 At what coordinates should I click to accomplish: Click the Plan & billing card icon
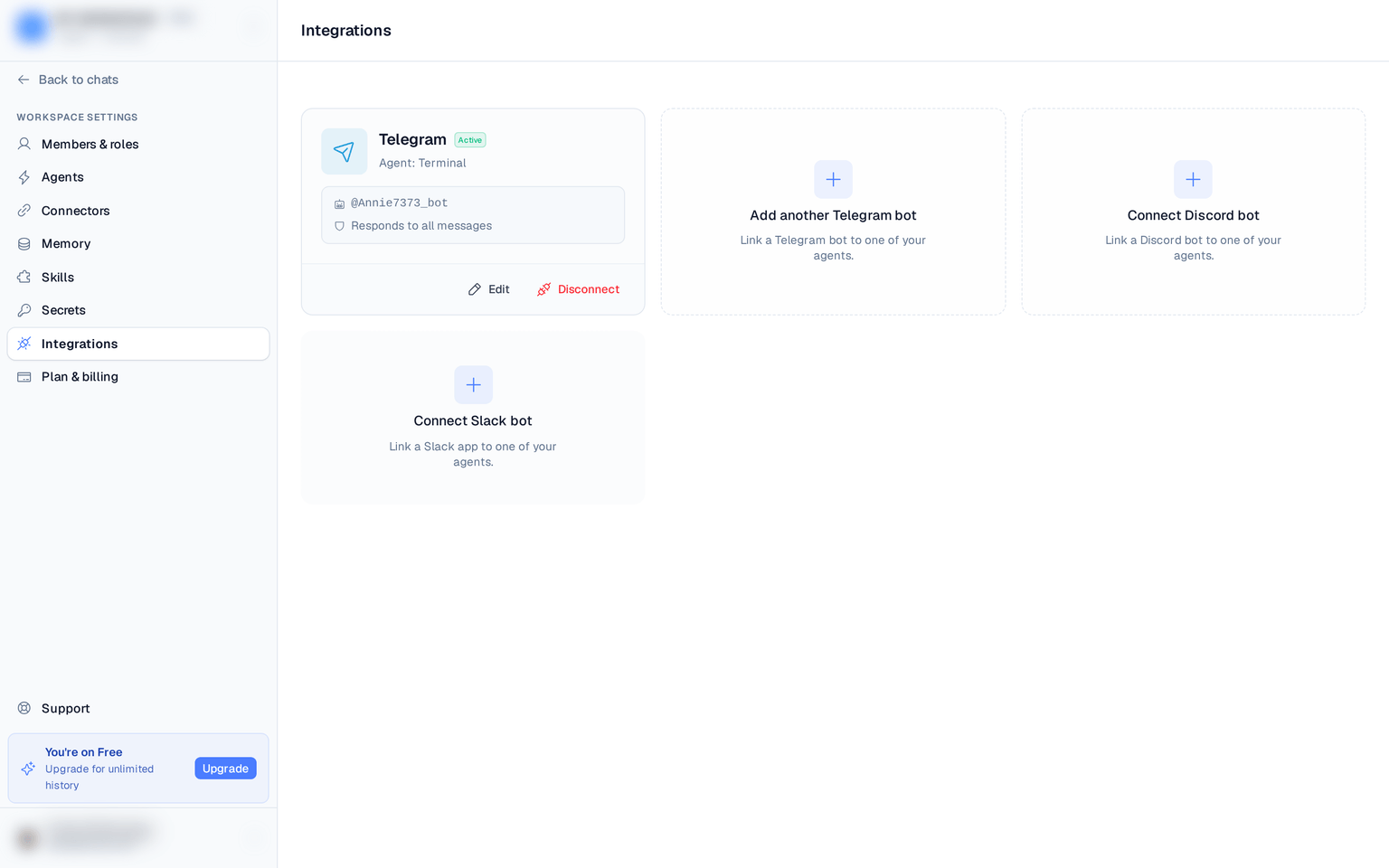click(24, 377)
